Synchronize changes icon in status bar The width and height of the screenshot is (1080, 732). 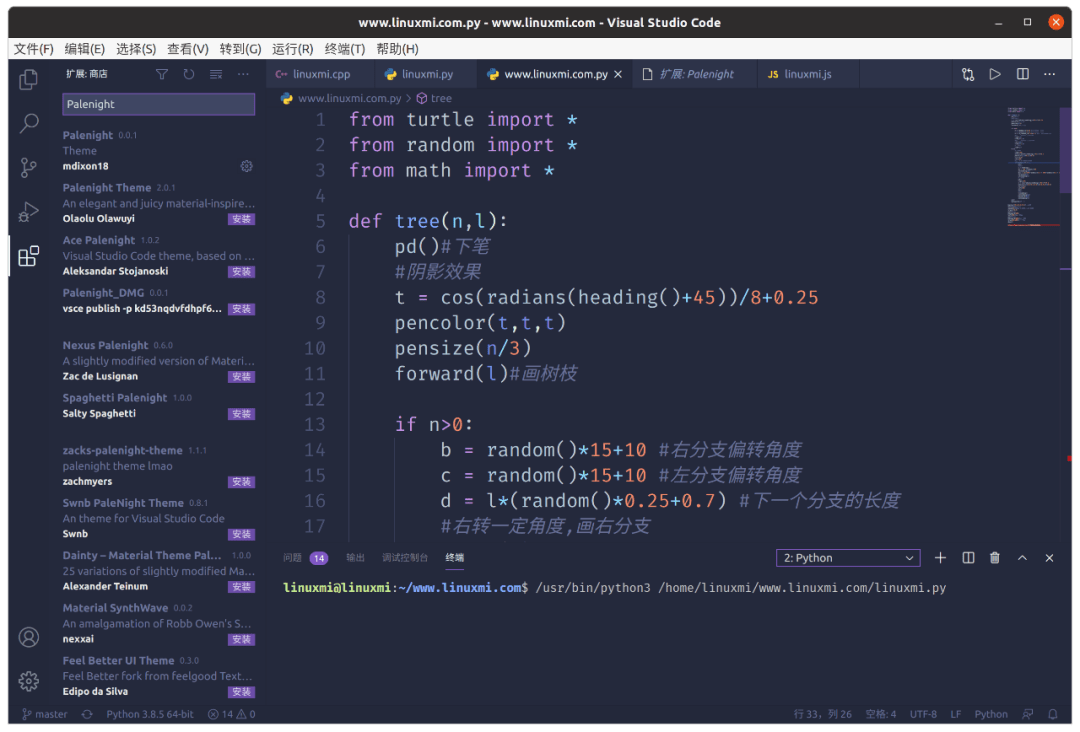[x=87, y=714]
